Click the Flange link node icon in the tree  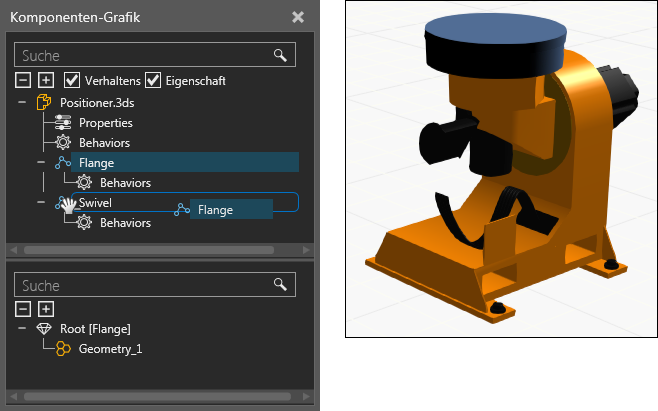[x=63, y=162]
